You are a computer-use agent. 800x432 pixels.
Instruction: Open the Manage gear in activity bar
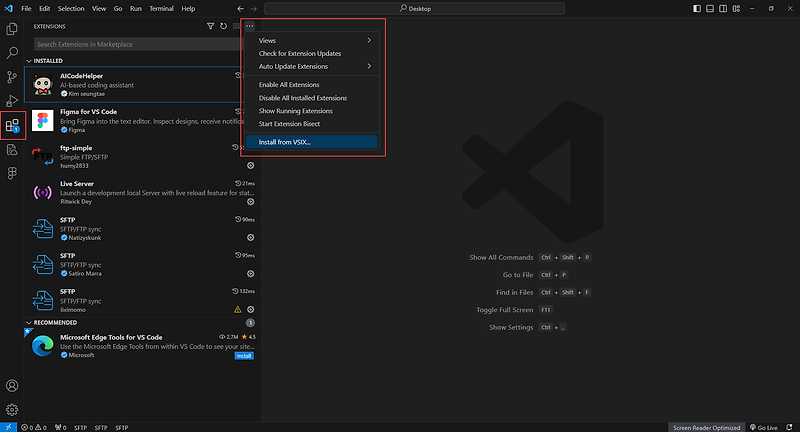pos(12,410)
